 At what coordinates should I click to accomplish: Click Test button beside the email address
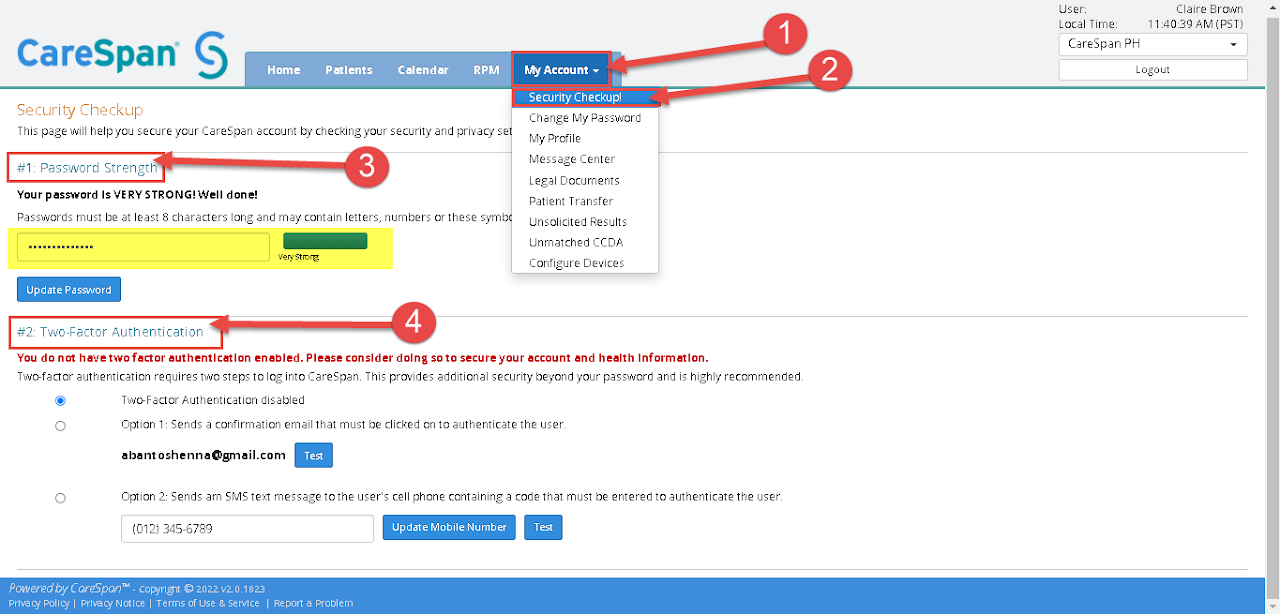(314, 455)
